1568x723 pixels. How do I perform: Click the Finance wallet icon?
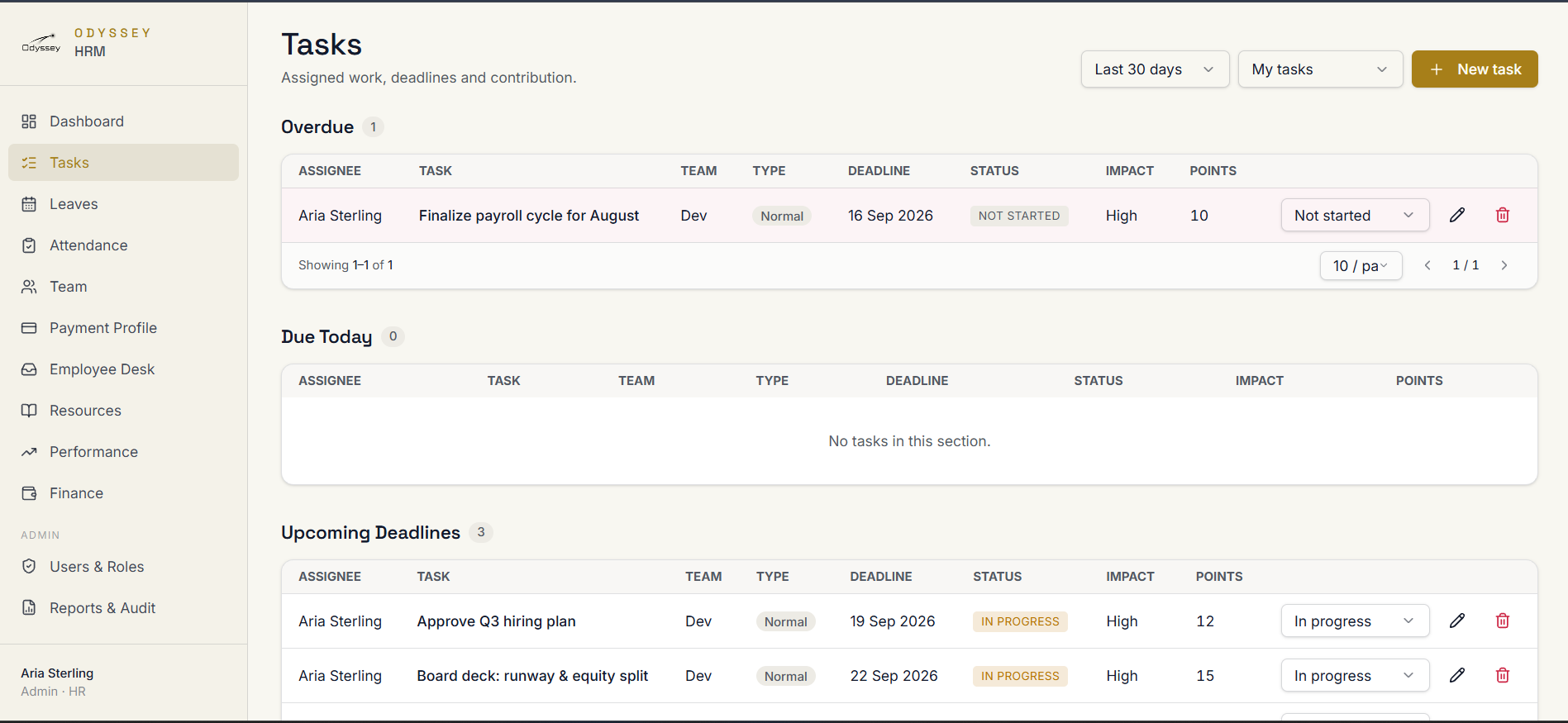[x=29, y=493]
